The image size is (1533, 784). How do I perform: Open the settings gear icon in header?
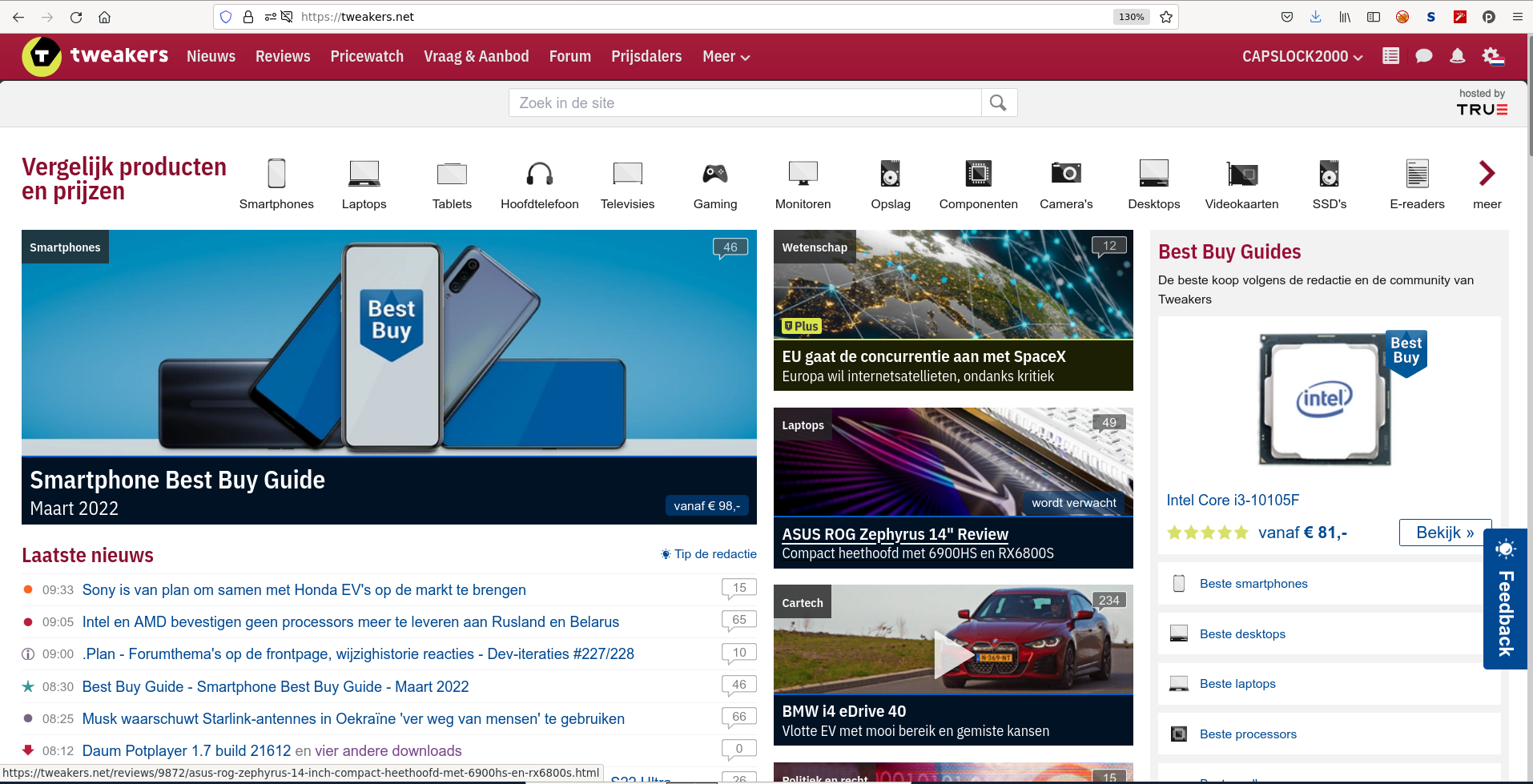pyautogui.click(x=1493, y=56)
